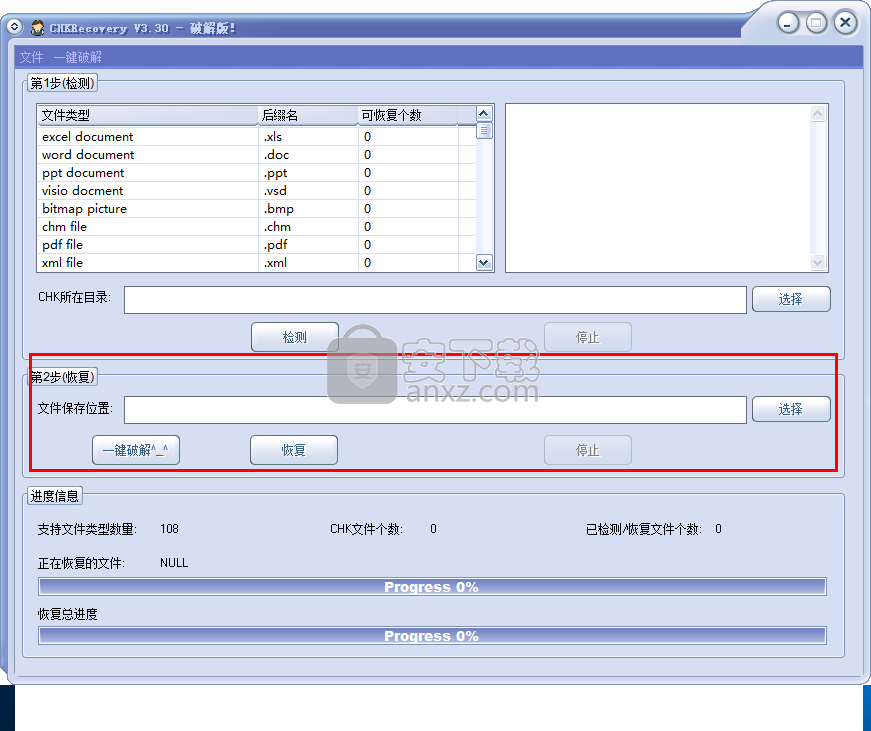871x731 pixels.
Task: Open the 文件 menu
Action: (31, 57)
